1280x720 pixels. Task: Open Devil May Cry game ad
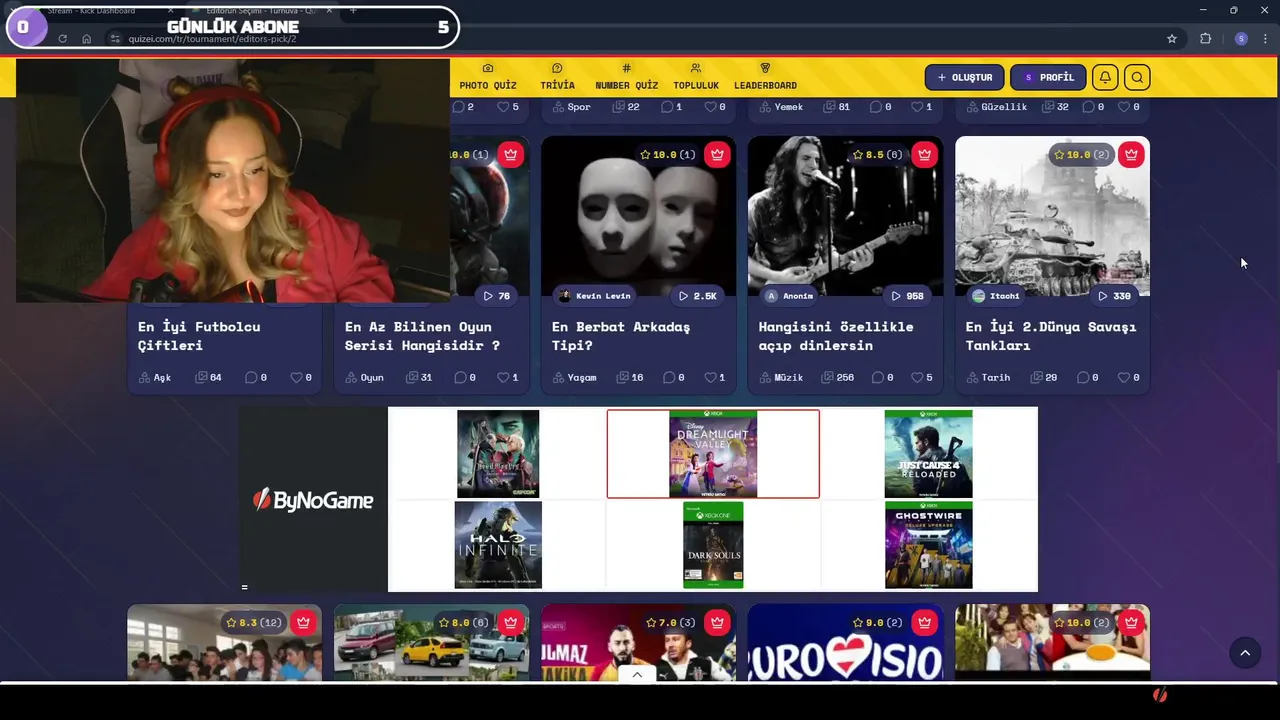coord(498,453)
